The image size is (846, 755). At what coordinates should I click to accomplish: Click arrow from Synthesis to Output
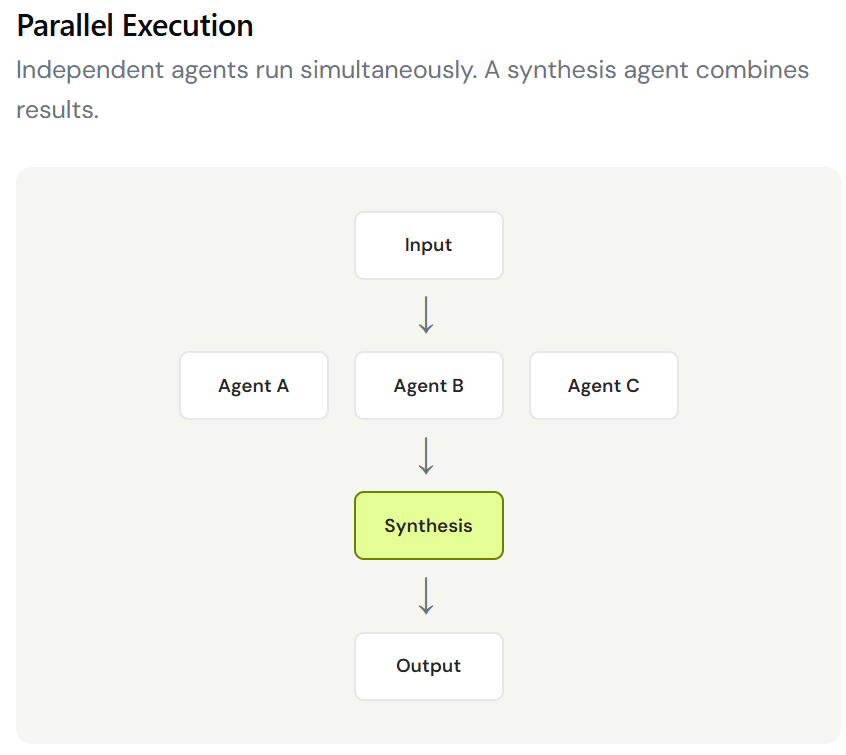pyautogui.click(x=426, y=596)
